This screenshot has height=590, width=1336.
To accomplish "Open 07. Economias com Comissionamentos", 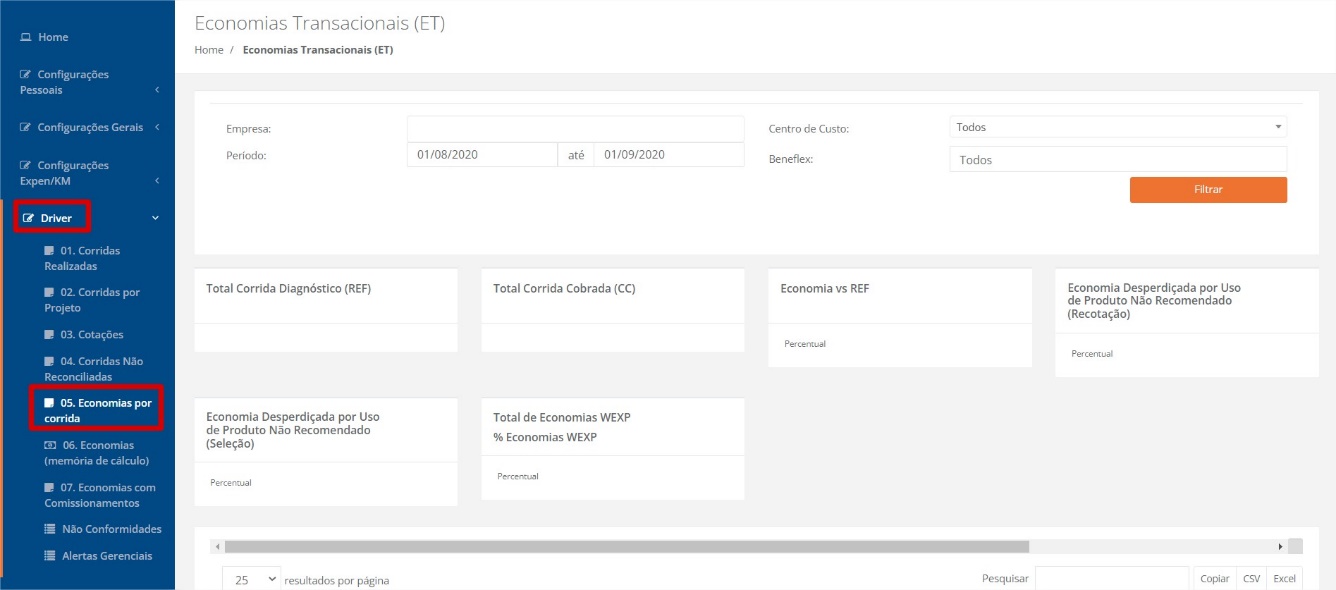I will (x=100, y=496).
